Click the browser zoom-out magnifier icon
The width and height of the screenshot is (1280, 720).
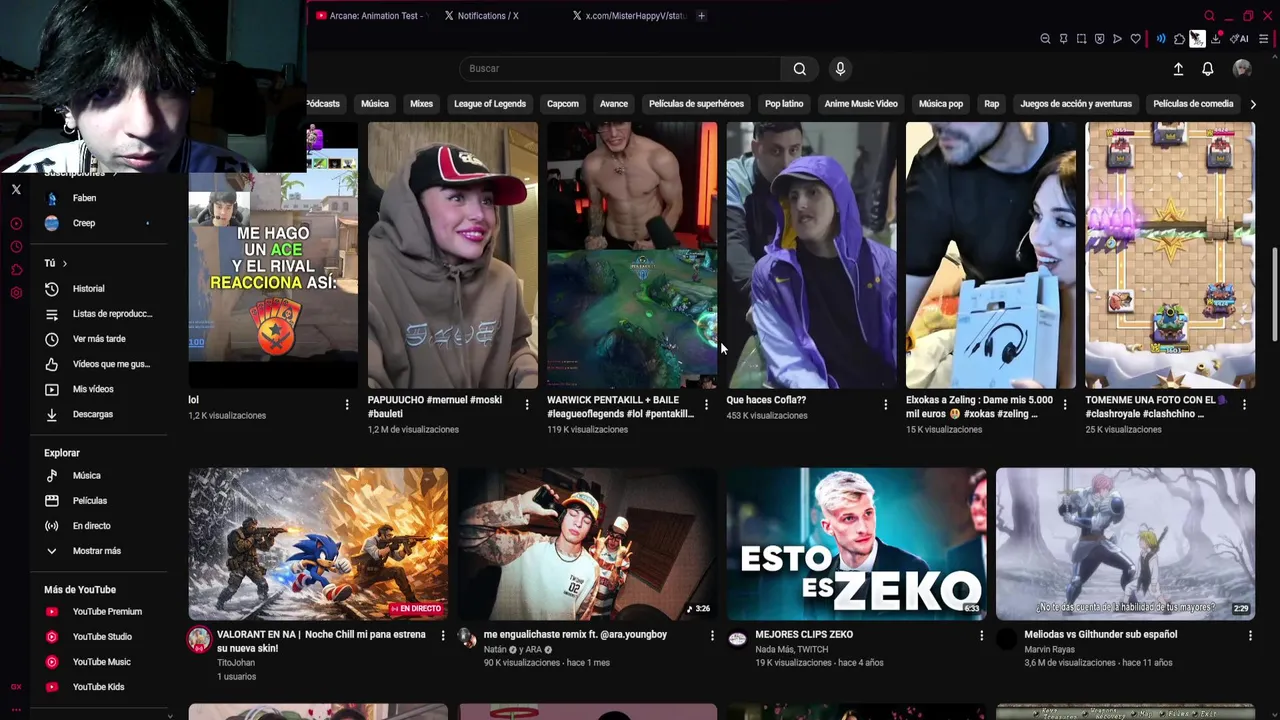click(1045, 39)
